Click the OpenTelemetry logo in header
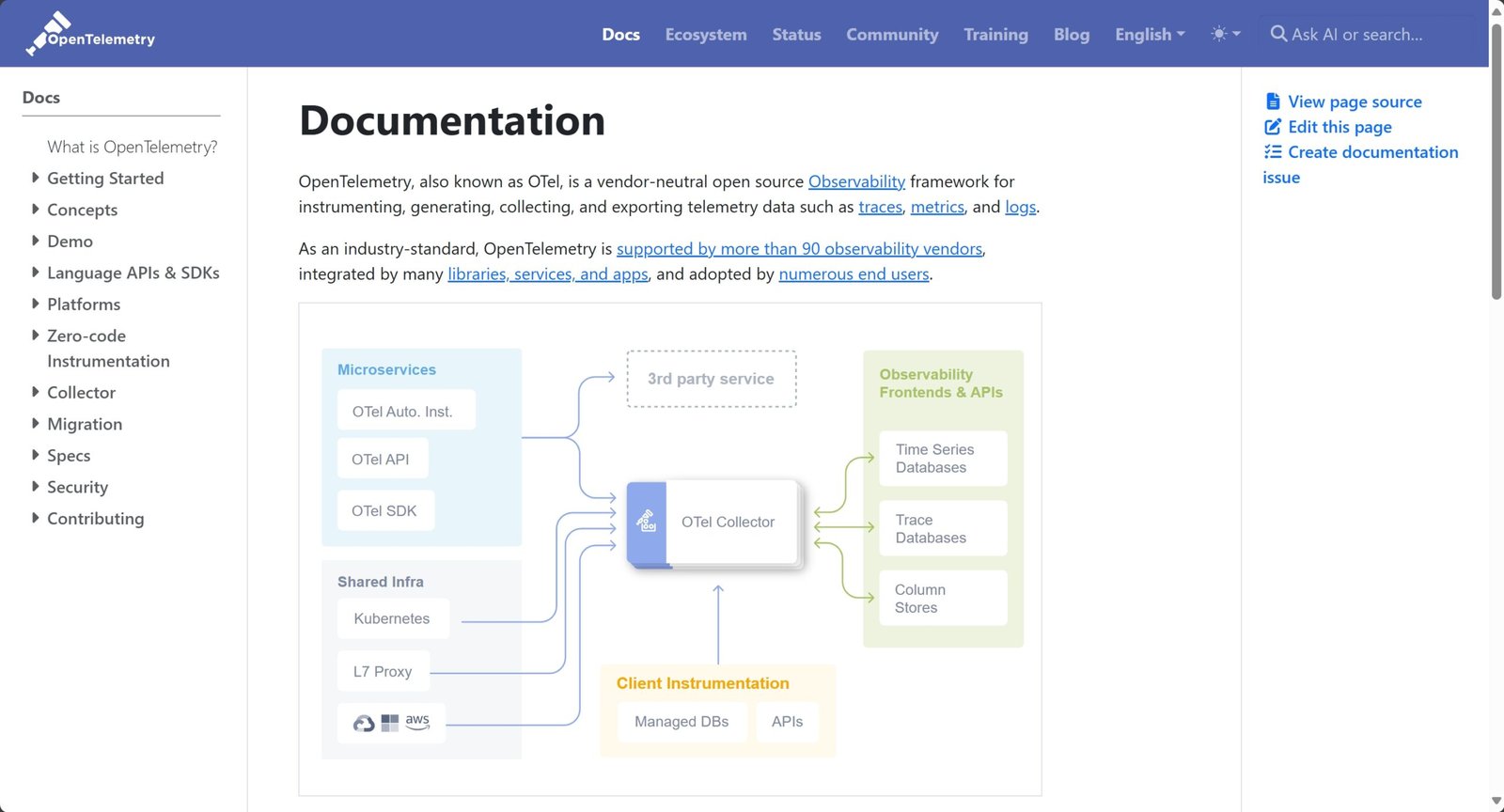1504x812 pixels. [x=90, y=34]
